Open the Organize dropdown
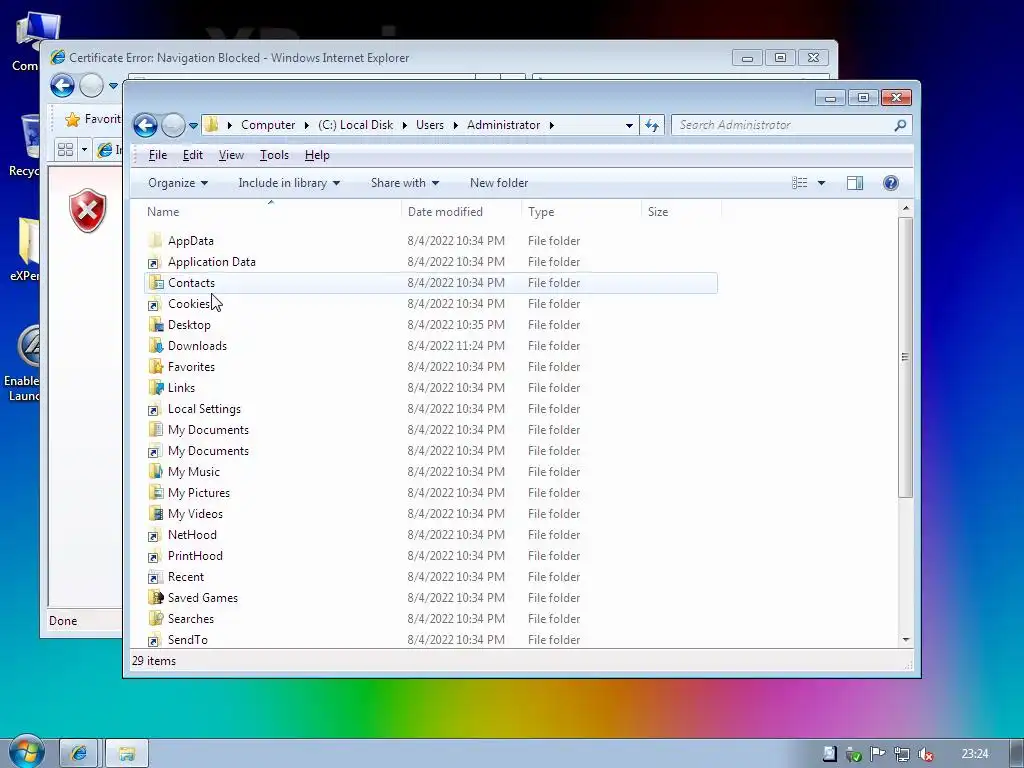 click(x=178, y=183)
